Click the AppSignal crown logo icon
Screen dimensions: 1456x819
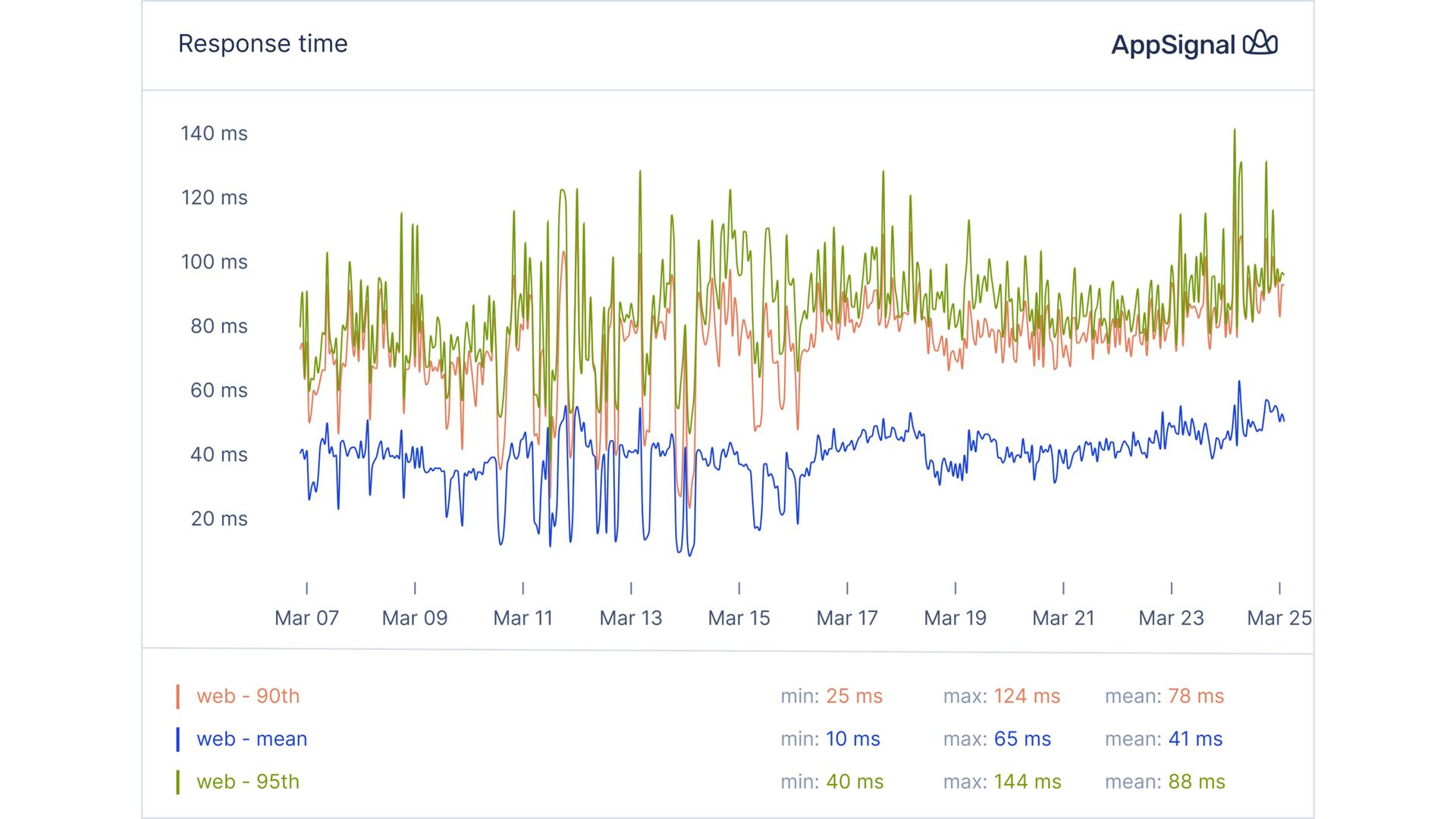click(1260, 43)
